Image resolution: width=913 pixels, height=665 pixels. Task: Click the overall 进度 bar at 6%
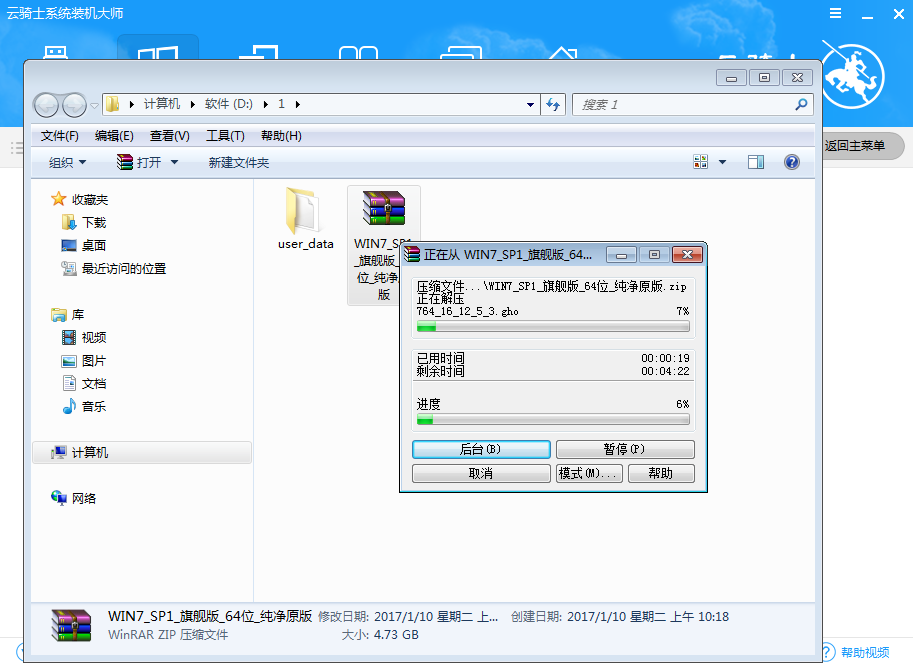(553, 419)
